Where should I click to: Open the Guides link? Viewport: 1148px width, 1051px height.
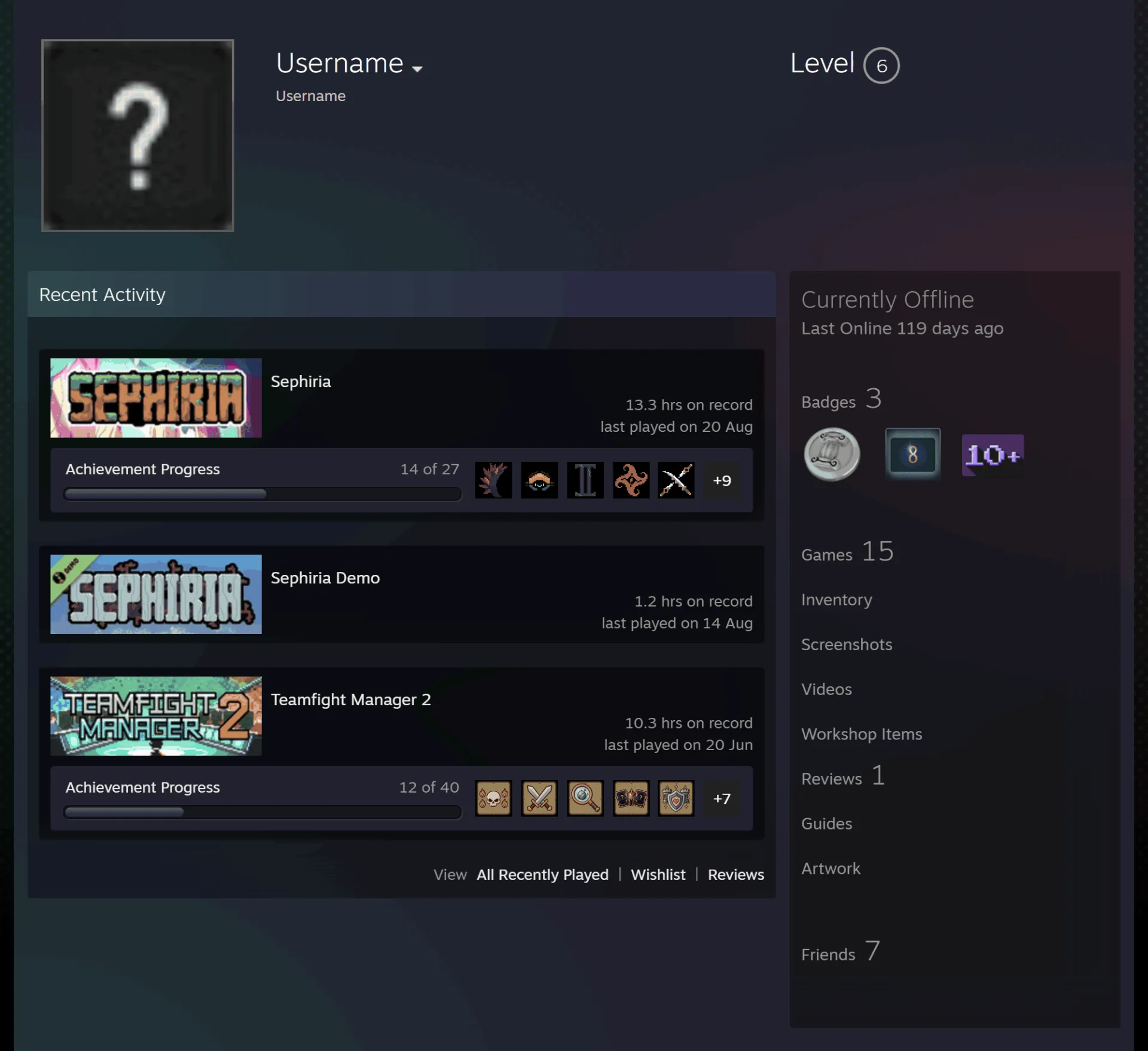pyautogui.click(x=826, y=824)
